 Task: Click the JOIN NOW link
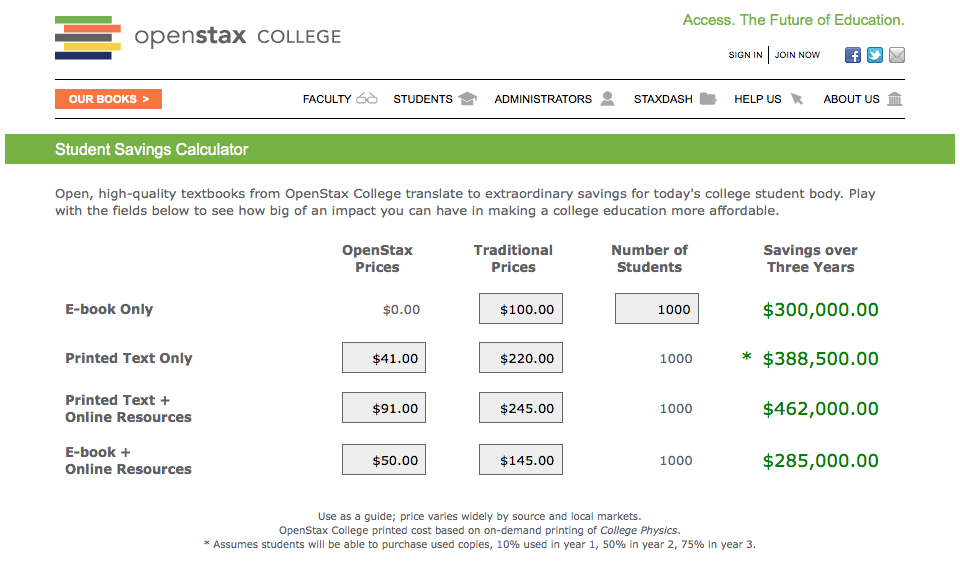coord(797,55)
